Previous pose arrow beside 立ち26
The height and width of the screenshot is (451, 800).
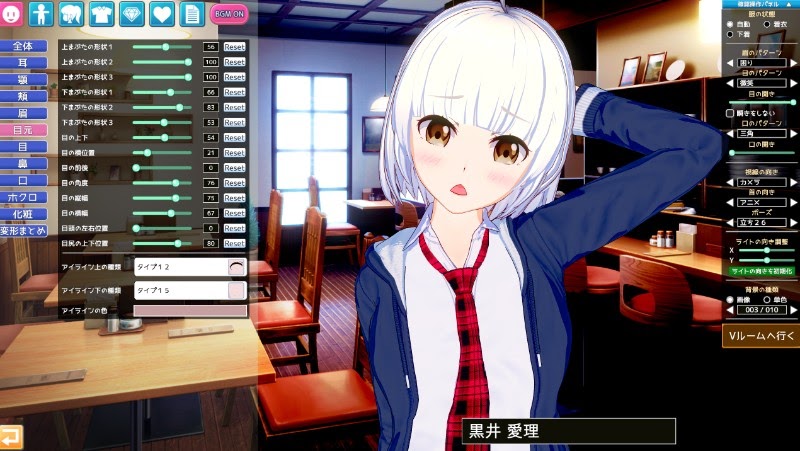point(730,222)
